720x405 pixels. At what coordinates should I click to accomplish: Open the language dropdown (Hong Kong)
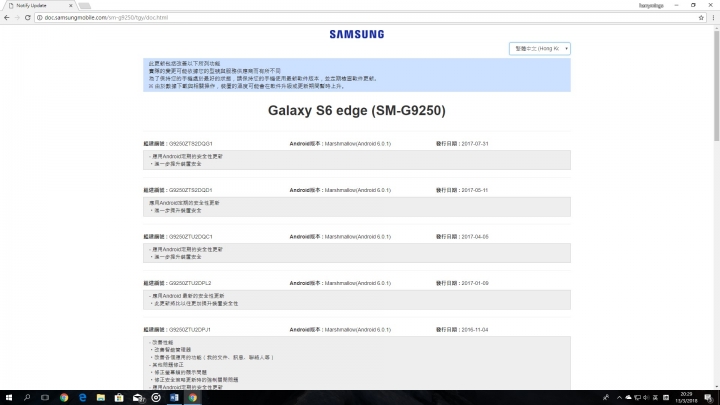[x=540, y=48]
